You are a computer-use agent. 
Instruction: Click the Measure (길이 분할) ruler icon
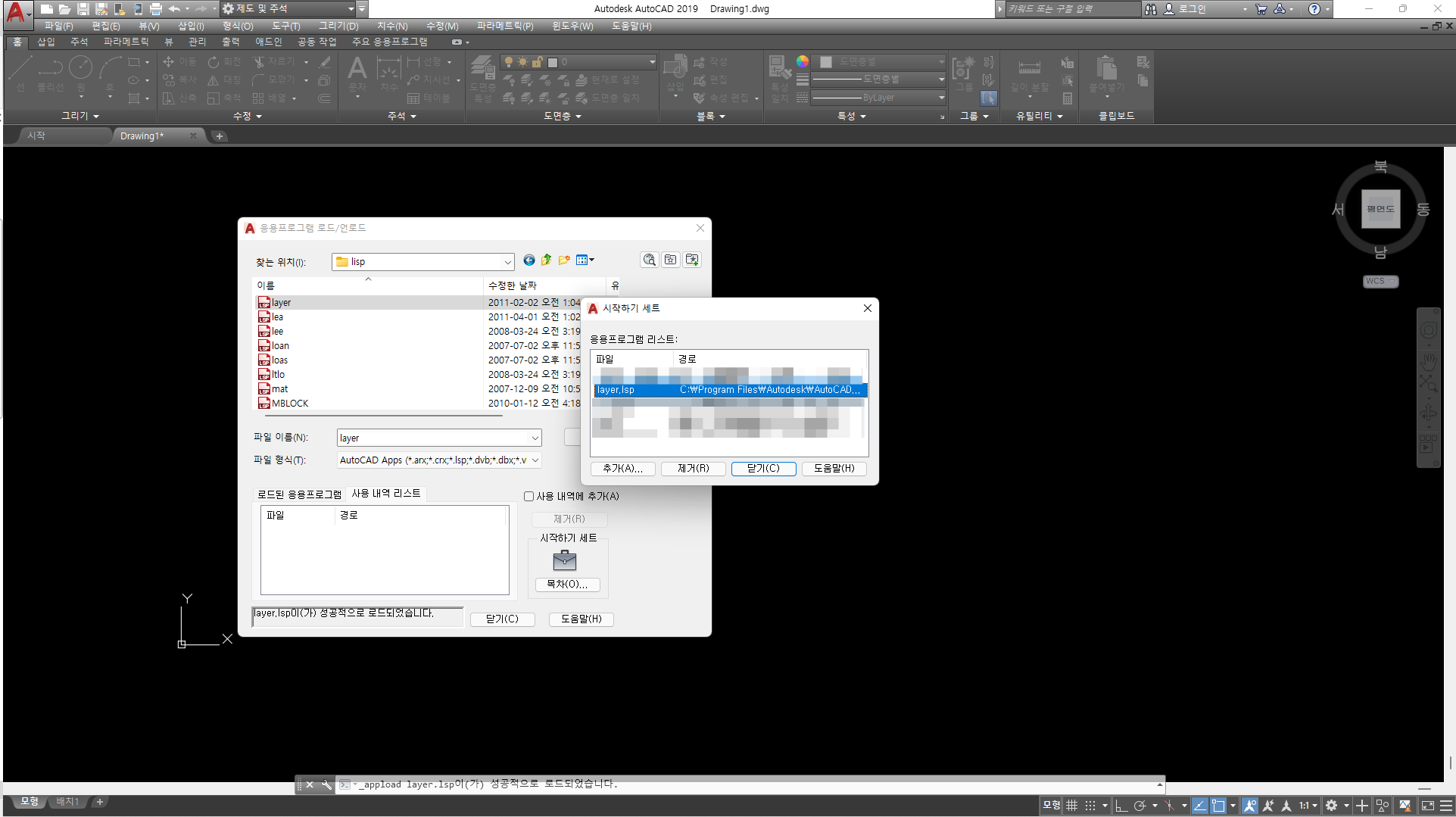(1030, 76)
